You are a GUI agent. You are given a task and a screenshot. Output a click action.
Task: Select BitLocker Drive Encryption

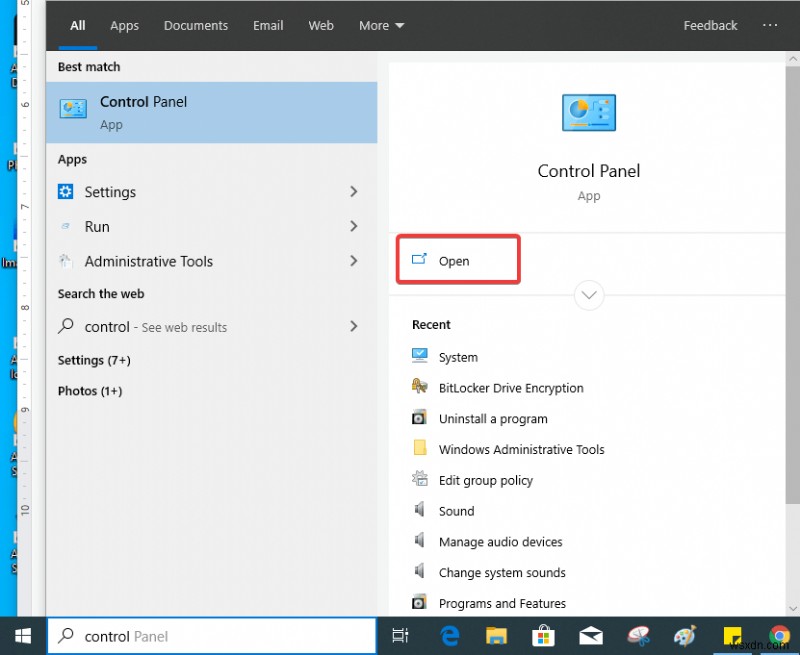(510, 388)
